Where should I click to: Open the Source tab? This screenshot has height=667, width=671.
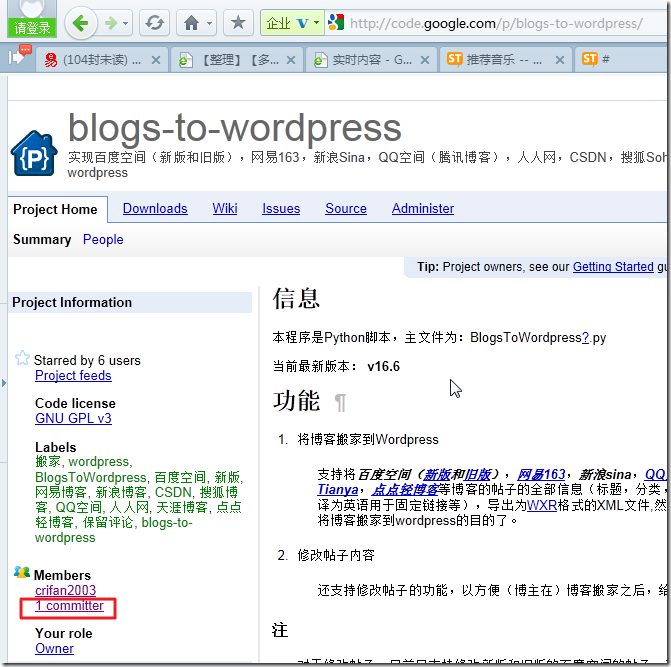pyautogui.click(x=346, y=208)
